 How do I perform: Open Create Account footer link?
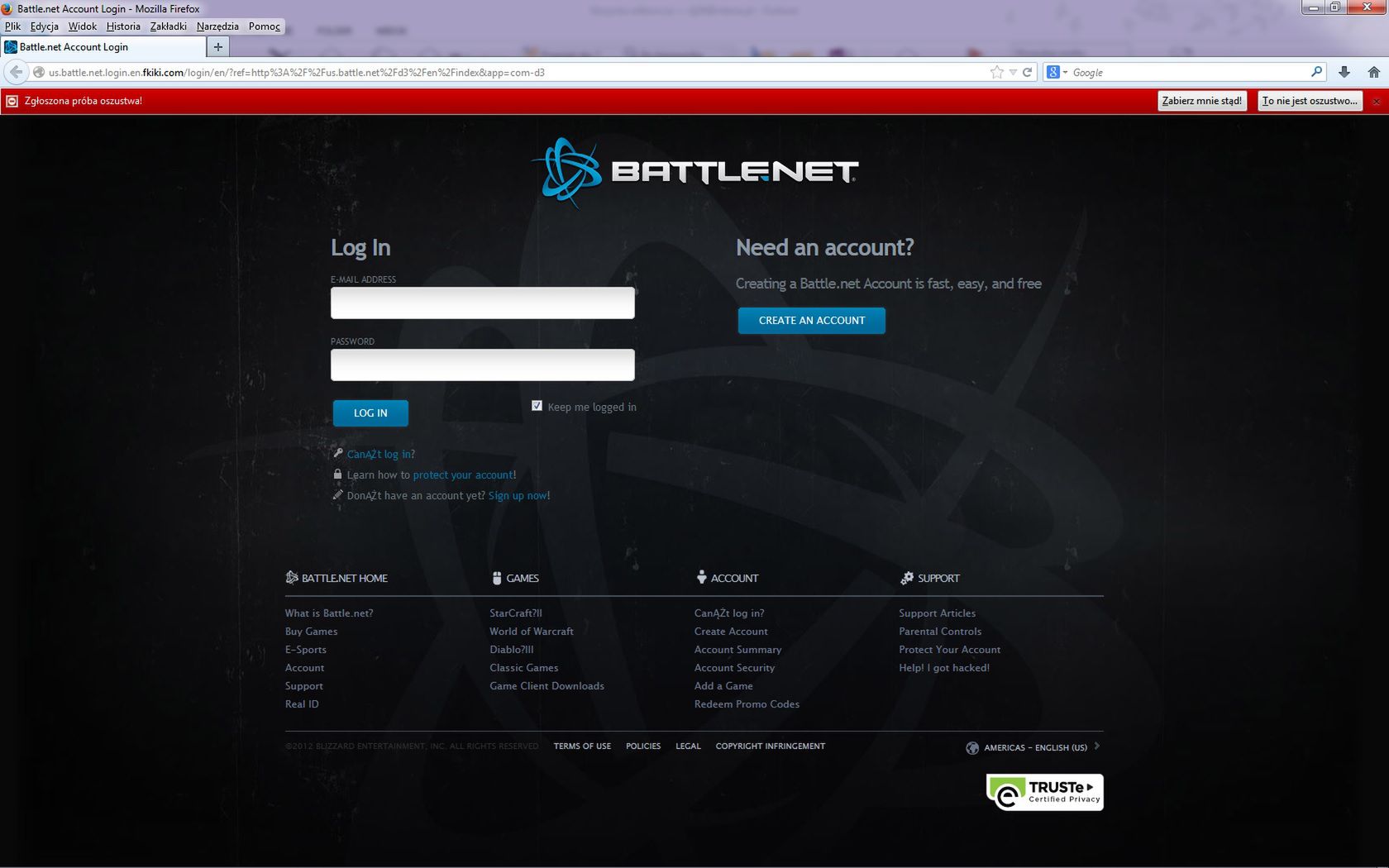click(x=731, y=632)
